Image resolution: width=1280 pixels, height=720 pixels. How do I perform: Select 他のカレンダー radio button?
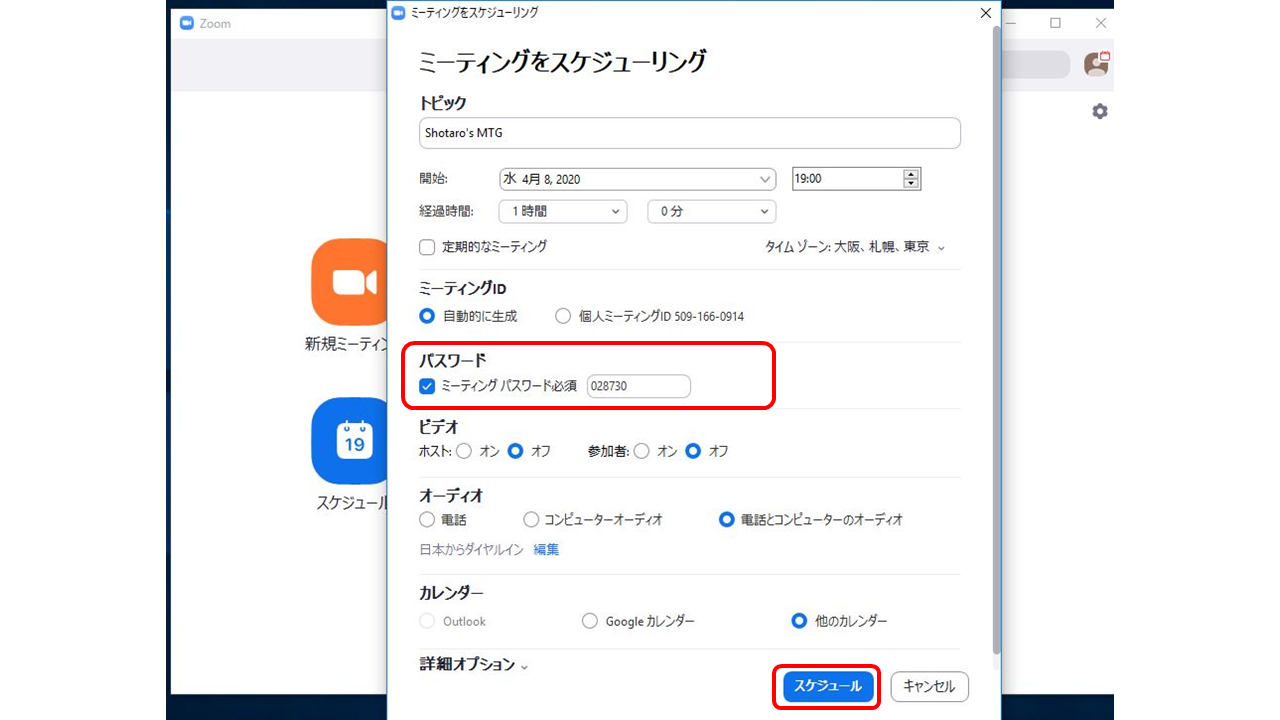click(x=799, y=621)
